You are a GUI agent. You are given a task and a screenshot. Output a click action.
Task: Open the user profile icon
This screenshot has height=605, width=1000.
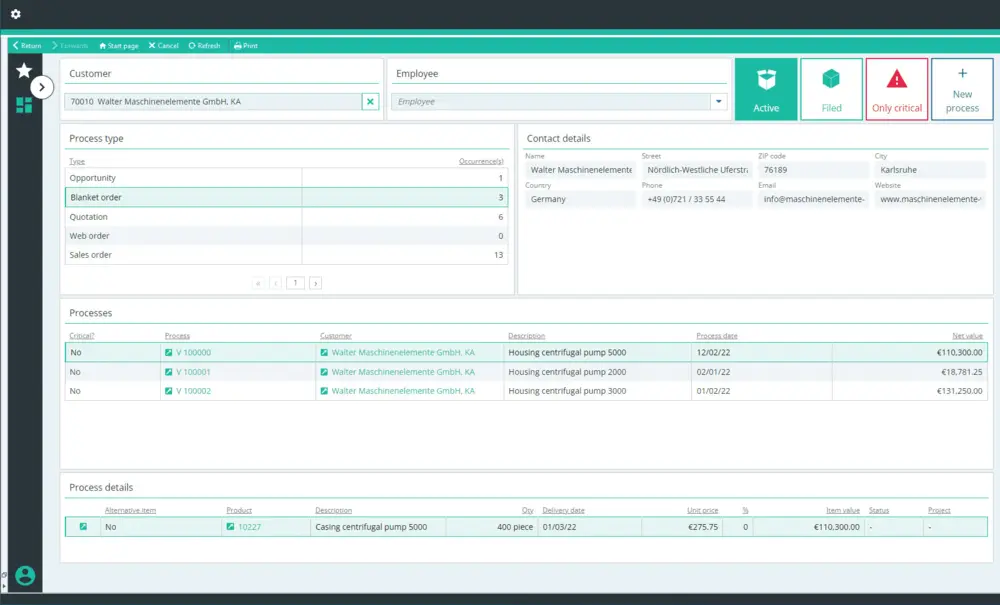[25, 576]
